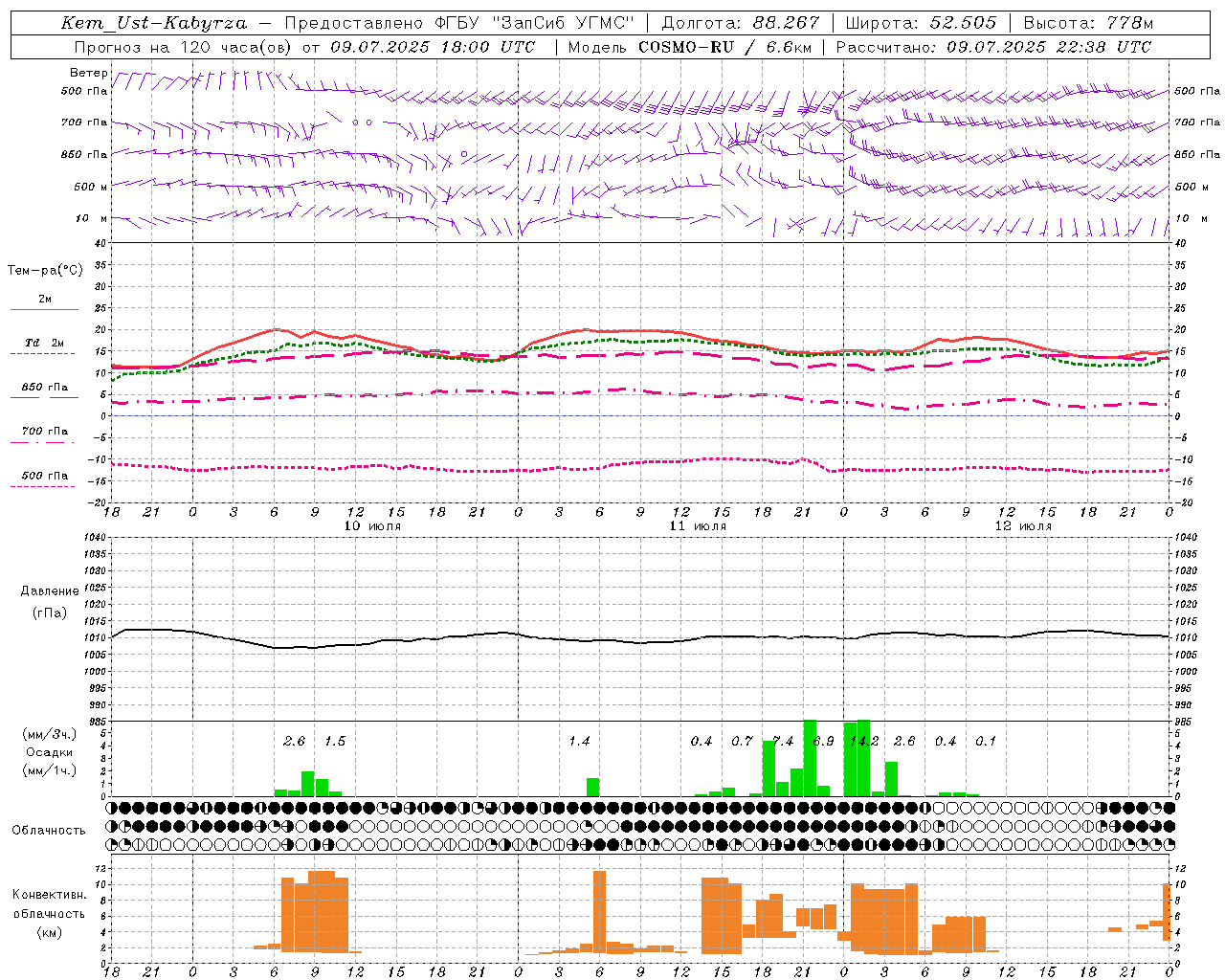Click the Модель COSMO-RU / 6.6км label
1225x980 pixels.
click(690, 47)
